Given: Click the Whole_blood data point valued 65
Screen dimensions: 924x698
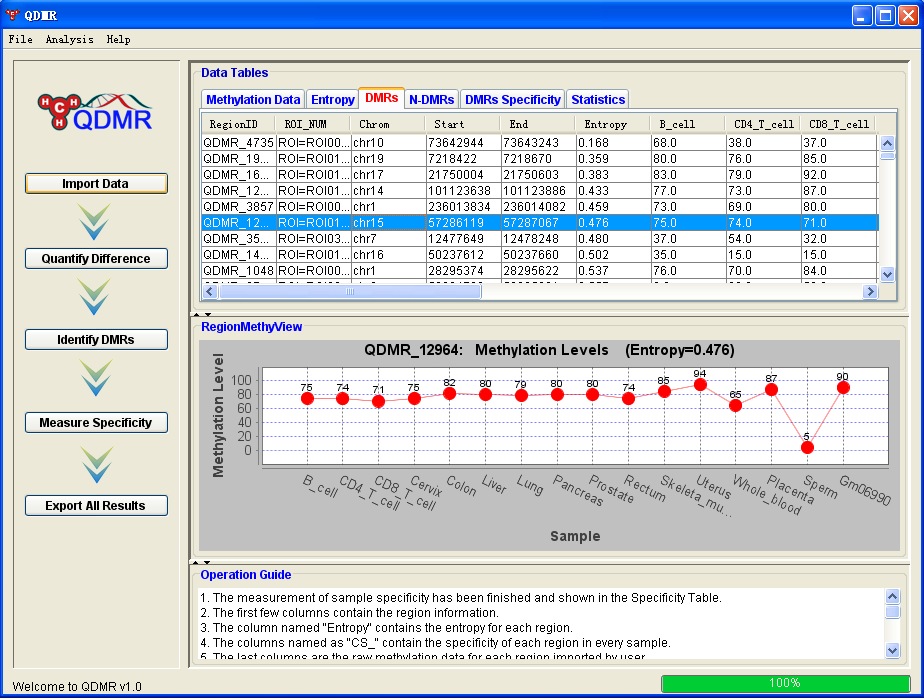Looking at the screenshot, I should (735, 406).
